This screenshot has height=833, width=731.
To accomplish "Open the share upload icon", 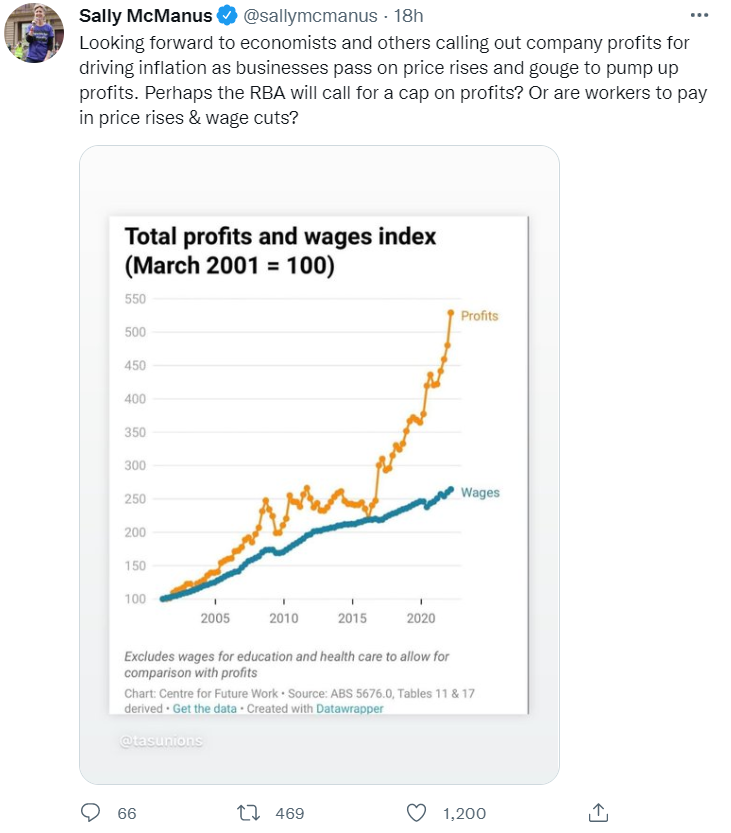I will coord(598,812).
